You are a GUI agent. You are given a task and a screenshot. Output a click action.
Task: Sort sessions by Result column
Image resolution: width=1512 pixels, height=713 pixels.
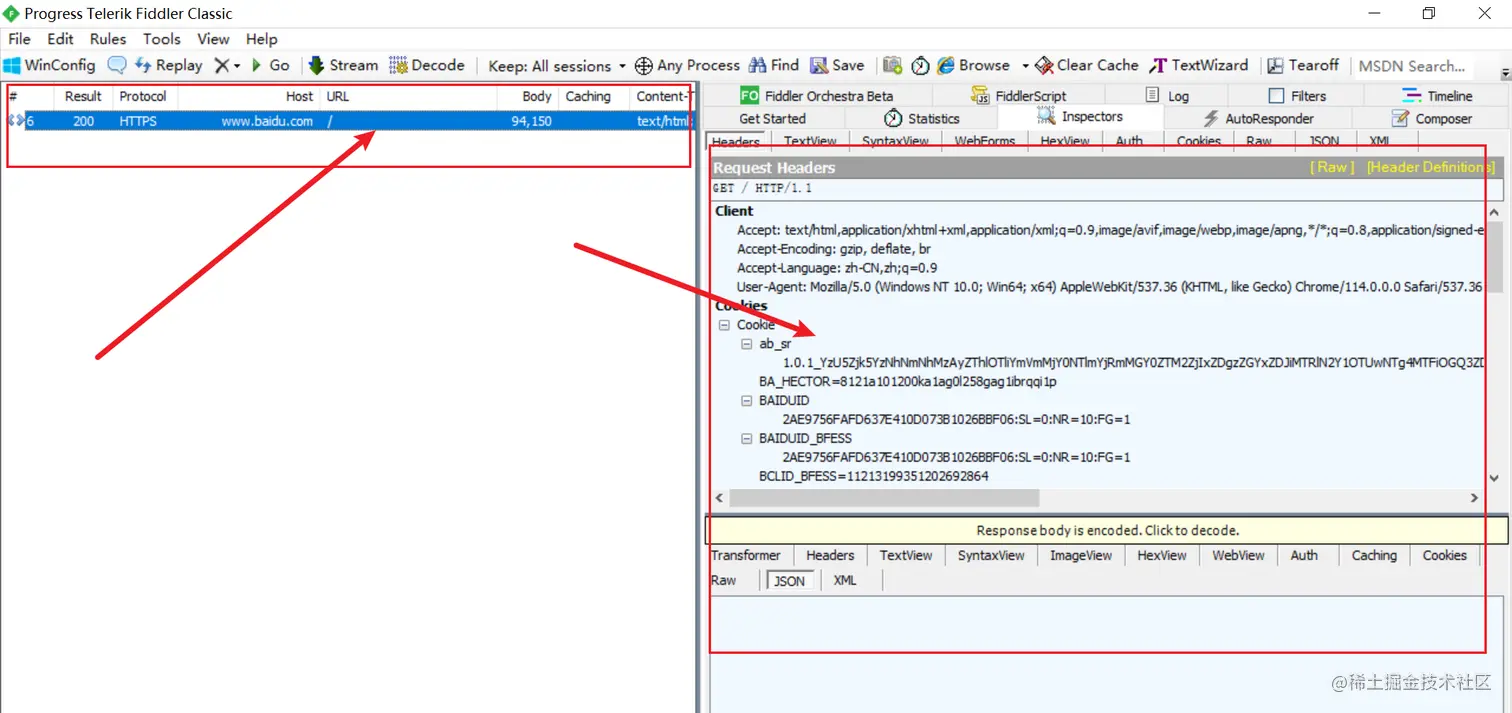pos(83,96)
